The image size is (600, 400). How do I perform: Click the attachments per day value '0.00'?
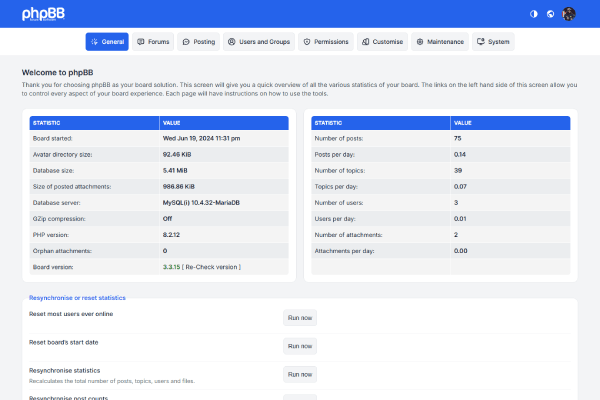pos(461,251)
